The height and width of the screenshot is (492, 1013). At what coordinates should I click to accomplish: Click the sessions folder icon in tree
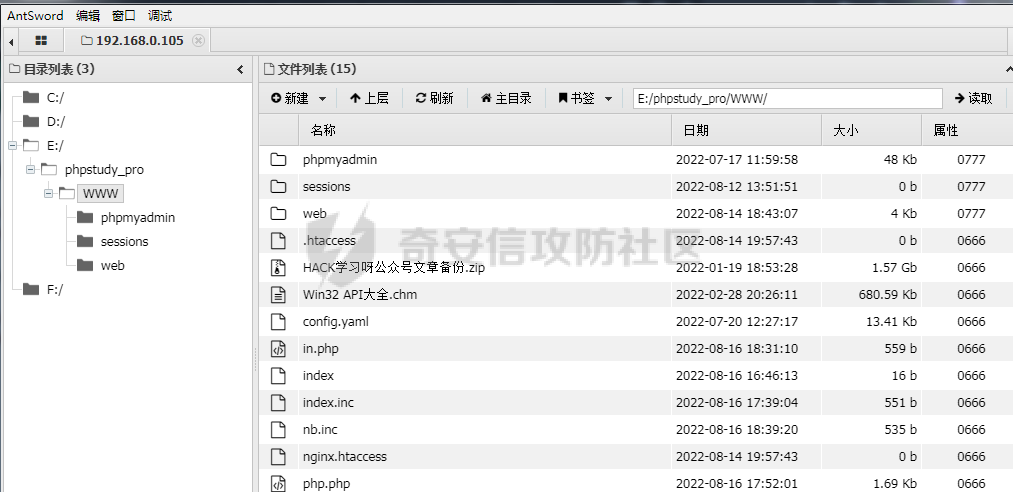click(85, 241)
